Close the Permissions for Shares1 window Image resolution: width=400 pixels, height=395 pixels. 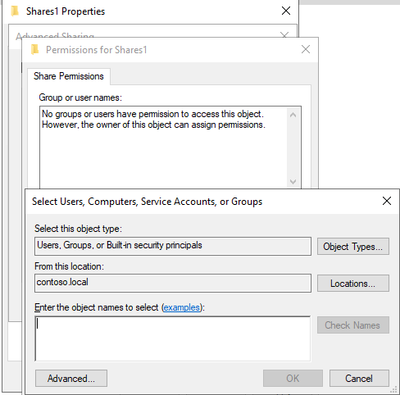pyautogui.click(x=305, y=49)
